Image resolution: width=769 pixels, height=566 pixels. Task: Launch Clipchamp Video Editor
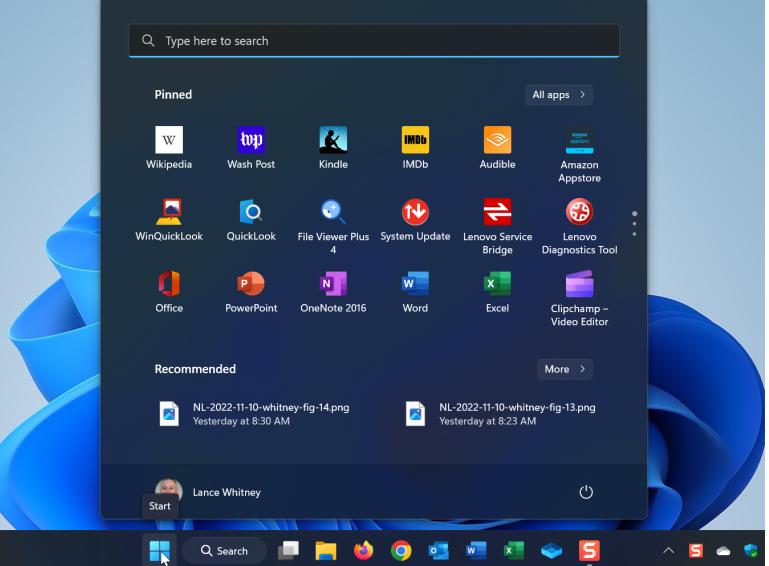coord(579,298)
